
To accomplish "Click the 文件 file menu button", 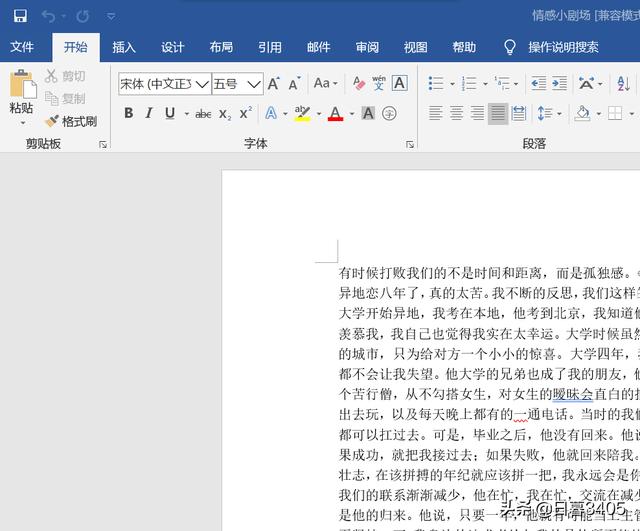I will pyautogui.click(x=22, y=47).
